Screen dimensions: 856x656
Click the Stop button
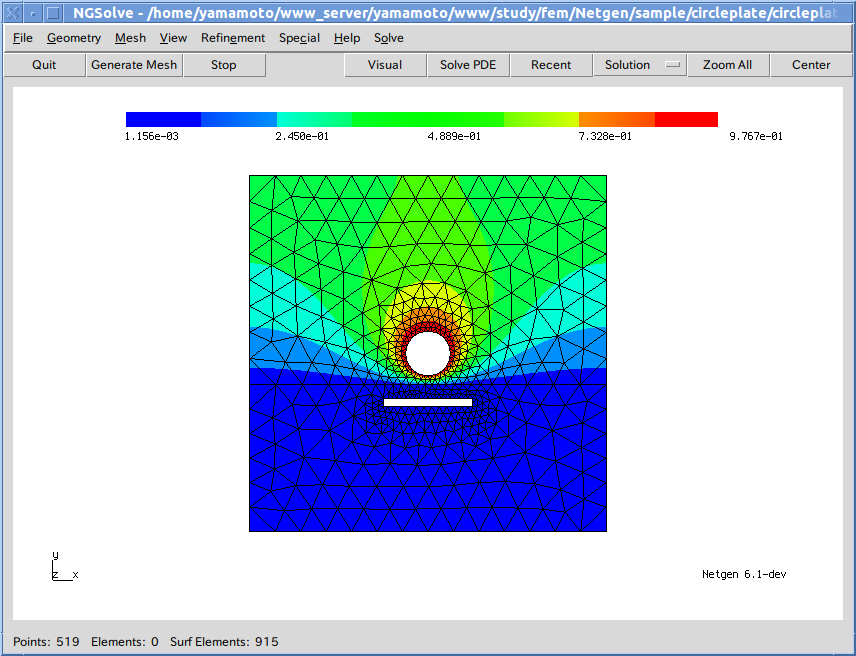(224, 65)
